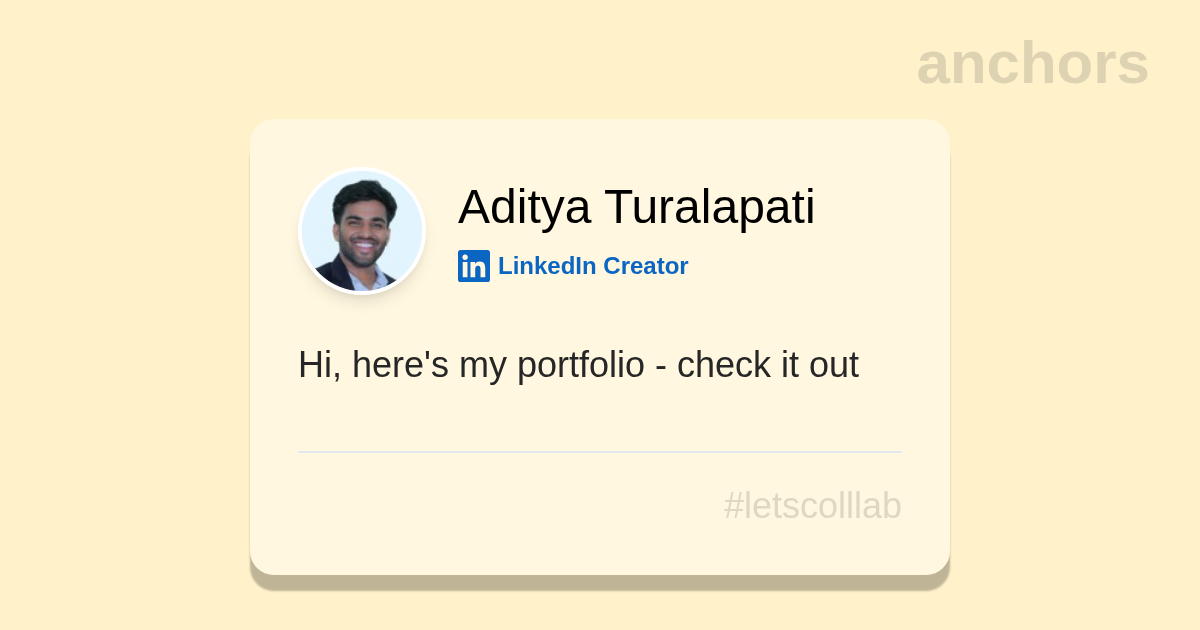Click the "Hi," greeting at the description start
1200x630 pixels.
pos(319,365)
